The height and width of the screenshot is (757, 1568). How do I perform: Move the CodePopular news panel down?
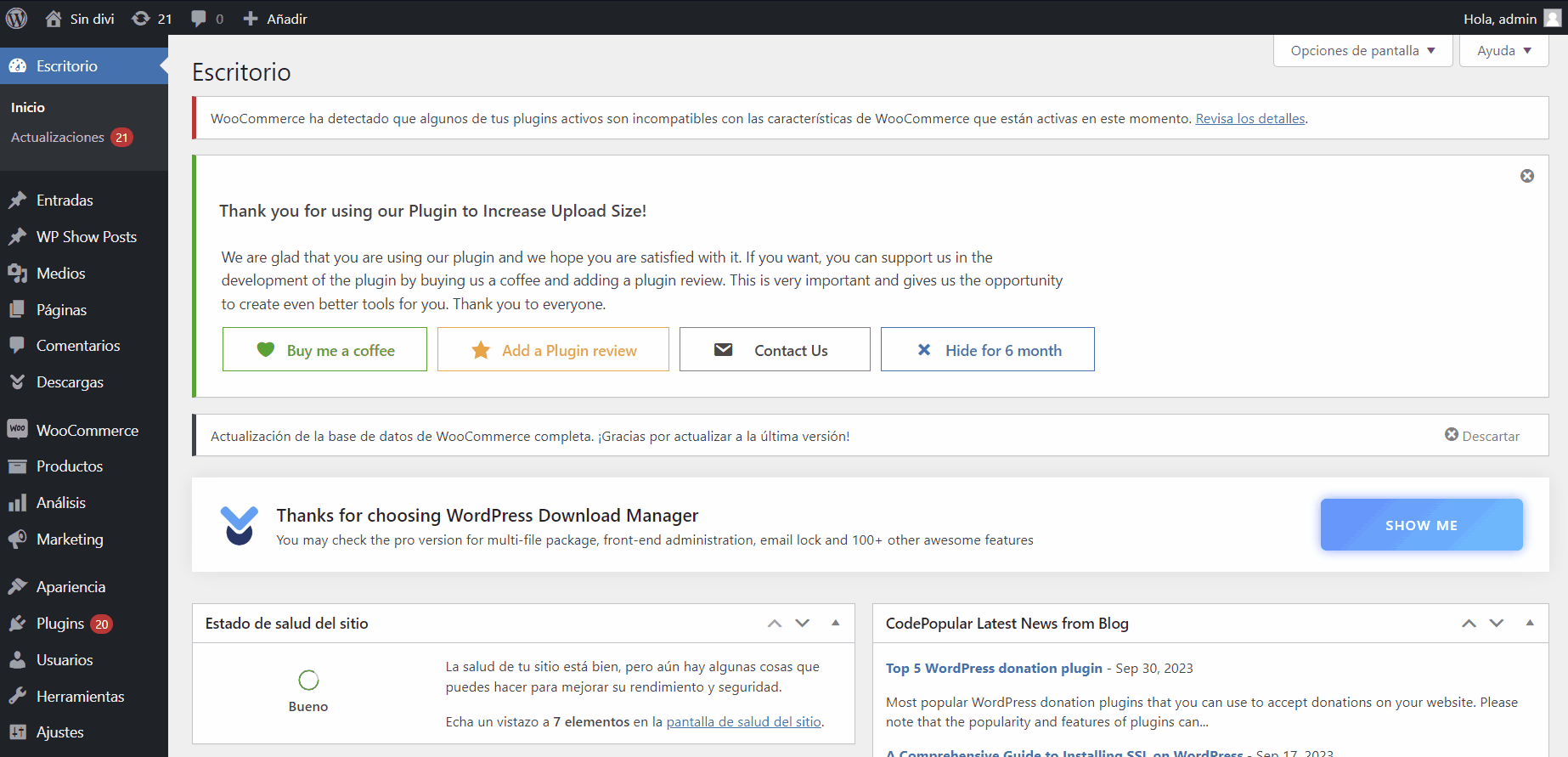click(1497, 624)
